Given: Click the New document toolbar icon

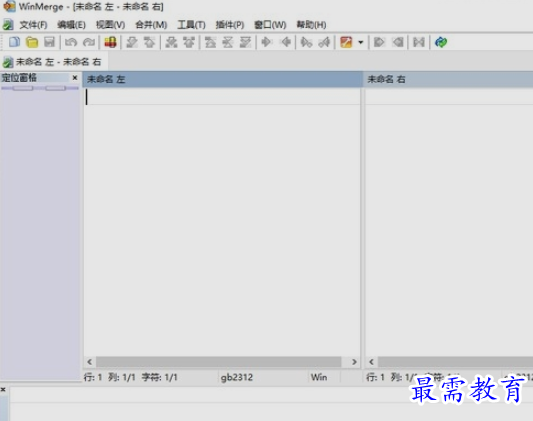Looking at the screenshot, I should point(14,42).
